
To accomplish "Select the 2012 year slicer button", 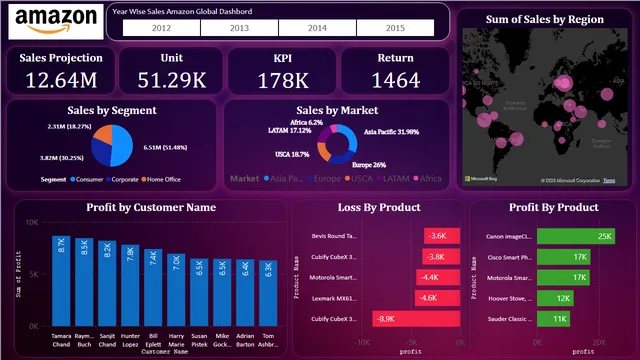I will (x=161, y=28).
